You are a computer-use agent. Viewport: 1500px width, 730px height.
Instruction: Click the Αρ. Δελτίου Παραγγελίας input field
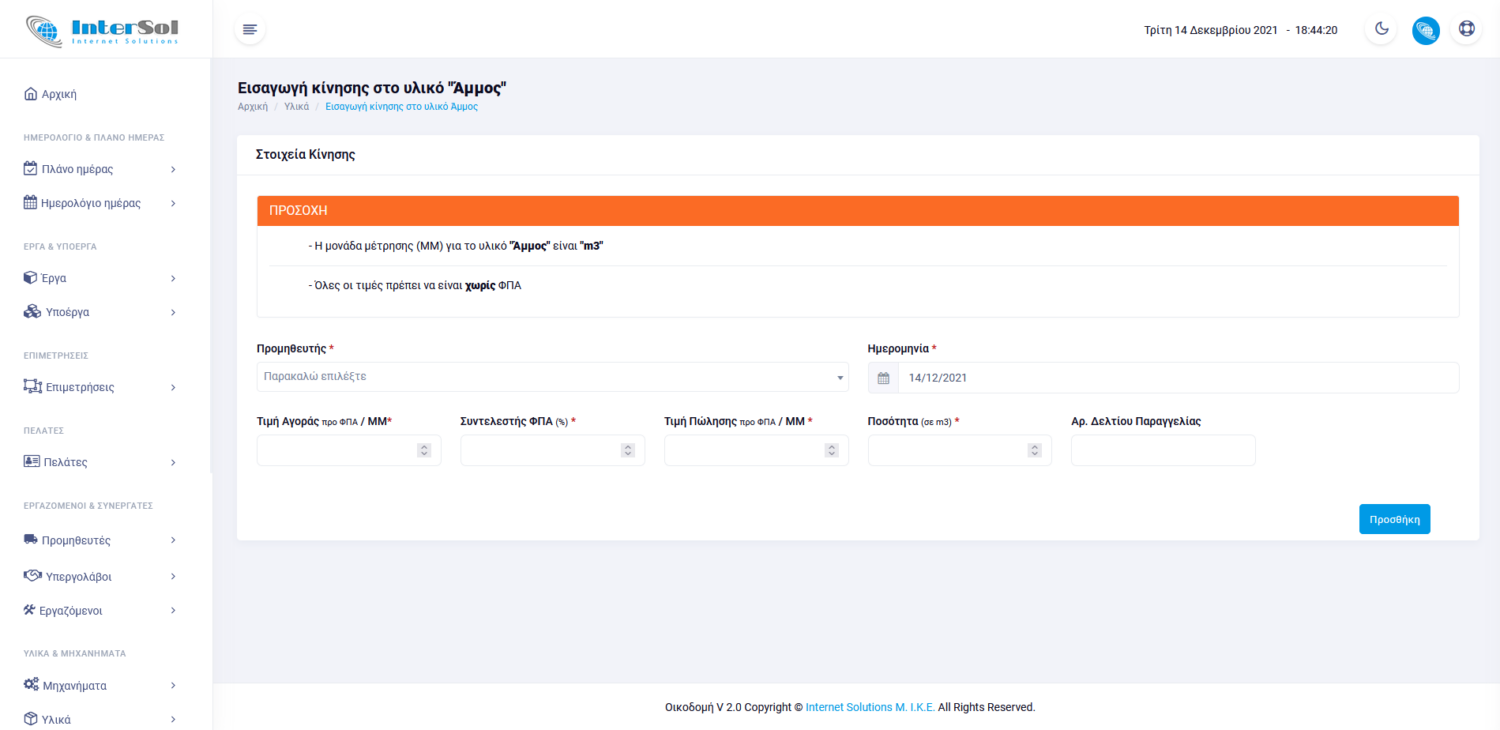point(1162,451)
